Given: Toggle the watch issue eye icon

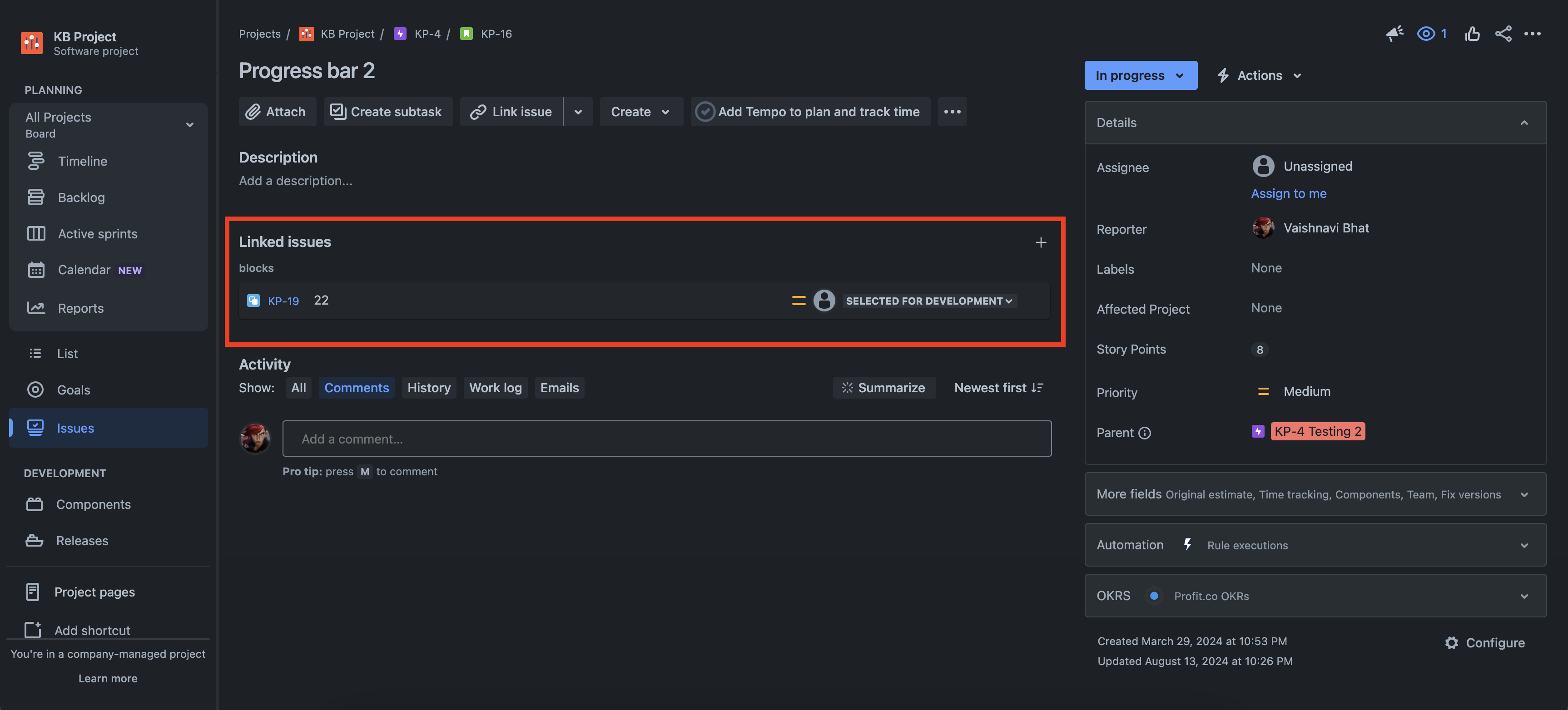Looking at the screenshot, I should pos(1425,34).
